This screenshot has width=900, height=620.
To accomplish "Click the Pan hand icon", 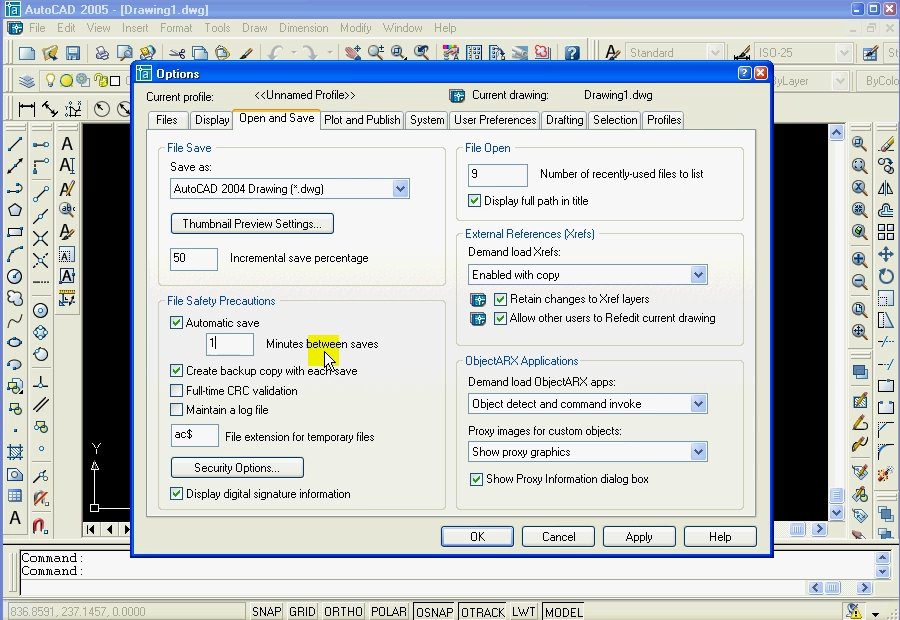I will click(x=353, y=53).
